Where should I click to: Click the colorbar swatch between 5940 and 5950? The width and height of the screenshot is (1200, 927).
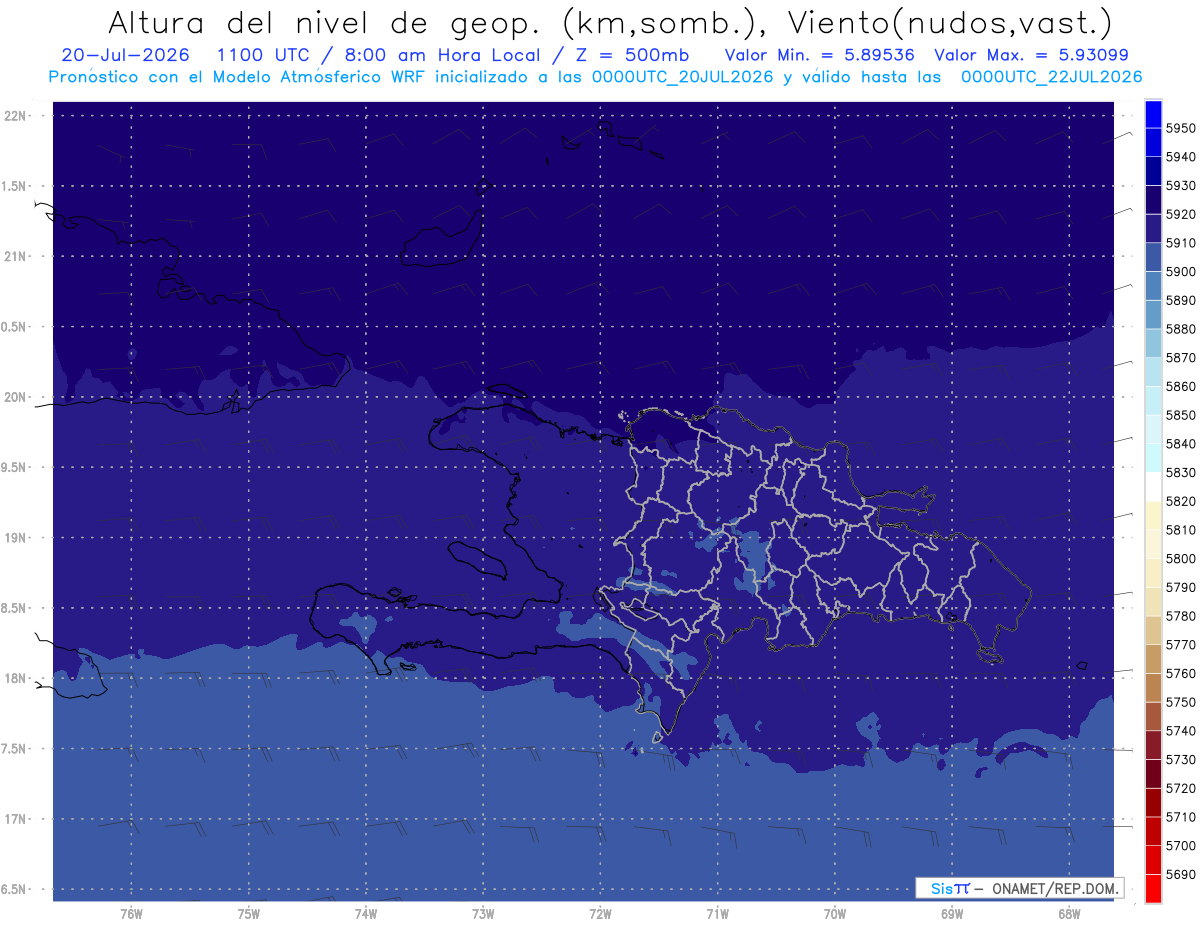tap(1153, 143)
